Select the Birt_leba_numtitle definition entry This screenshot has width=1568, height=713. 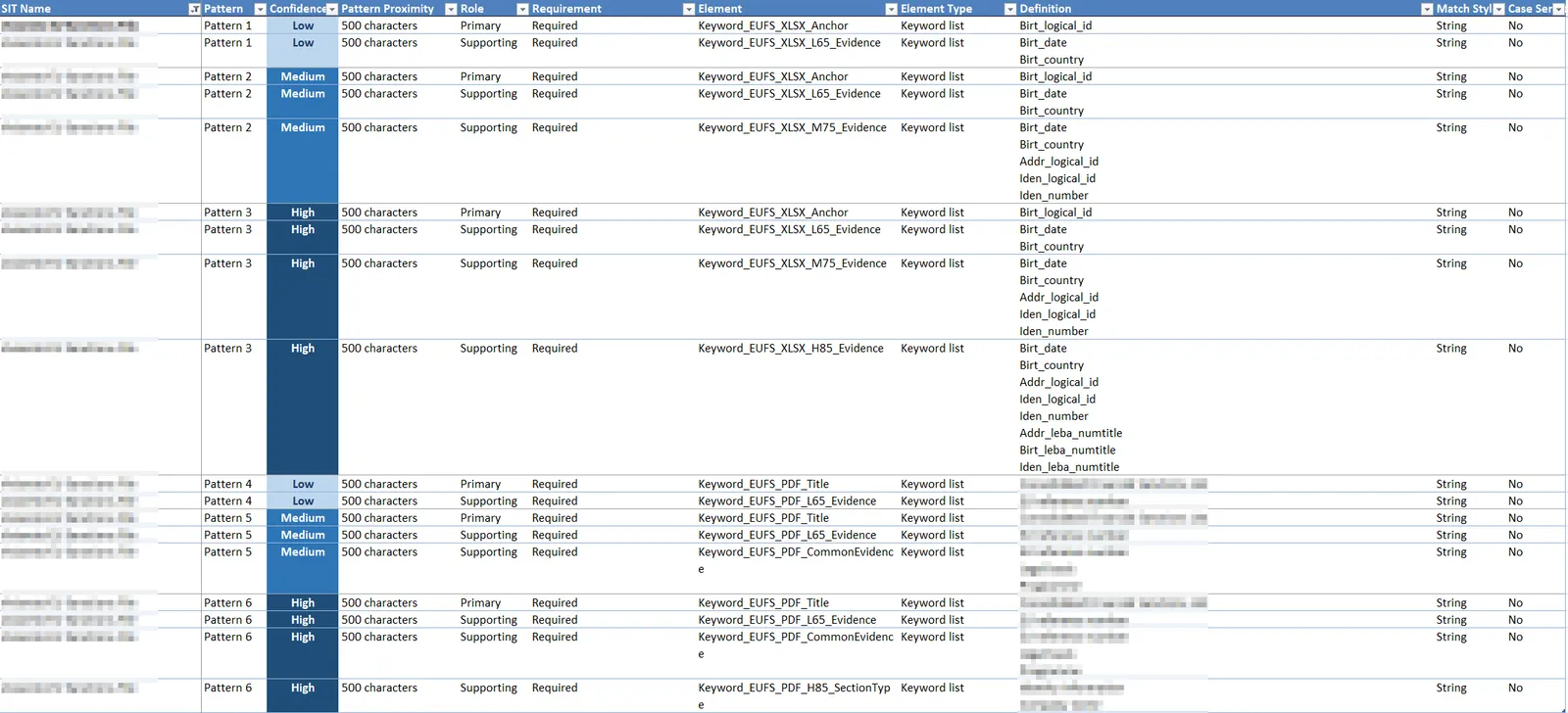point(1067,451)
